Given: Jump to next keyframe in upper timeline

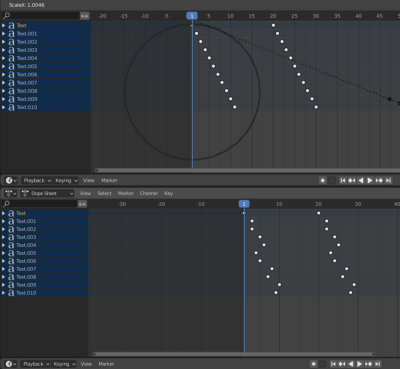Looking at the screenshot, I should click(x=379, y=180).
